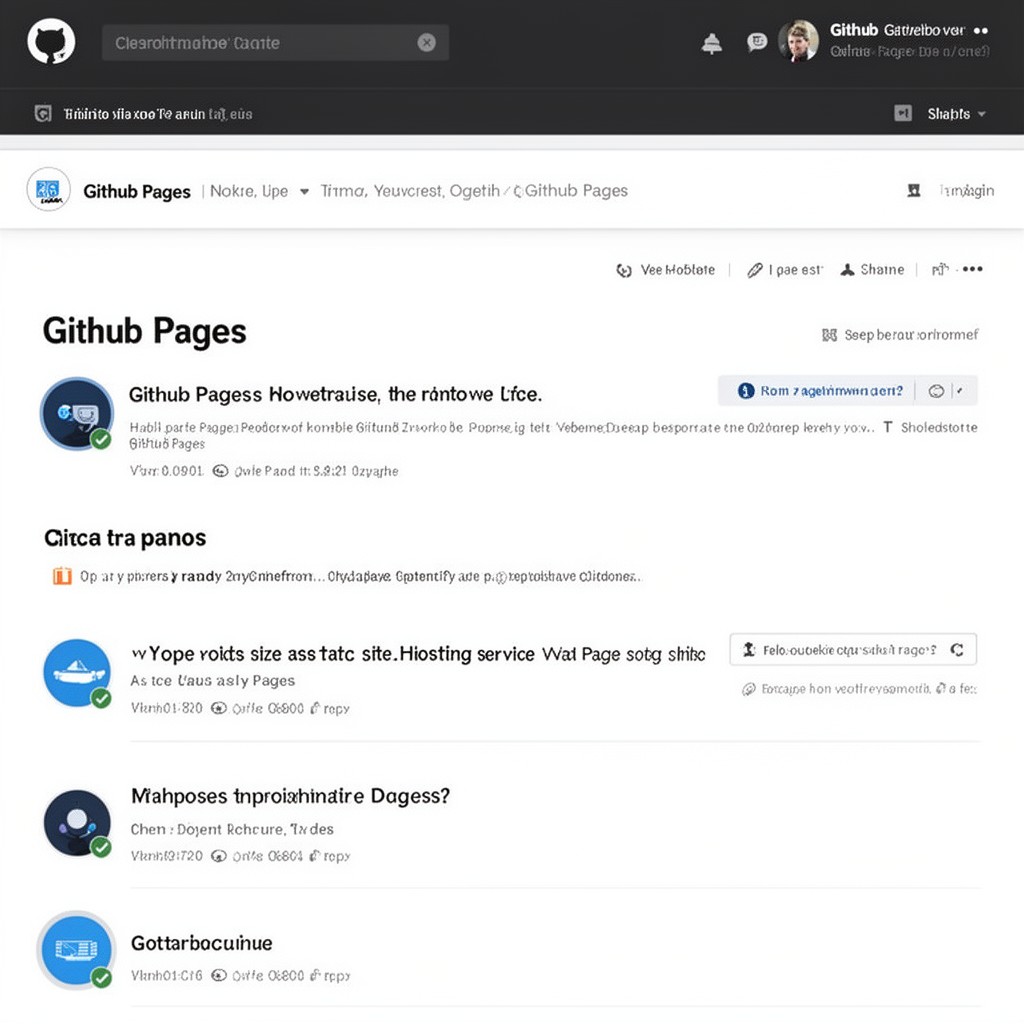Expand the small chevron beside smiley
Screen dimensions: 1024x1024
(x=959, y=391)
